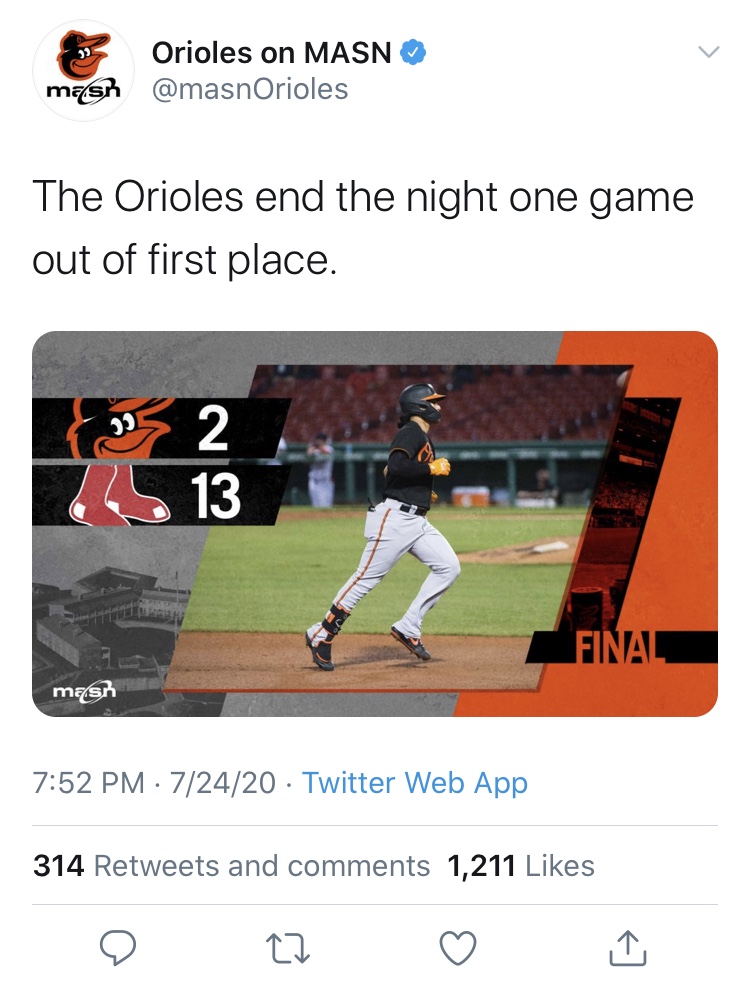Click the blue verified badge
Screen dimensions: 750x990
(414, 52)
